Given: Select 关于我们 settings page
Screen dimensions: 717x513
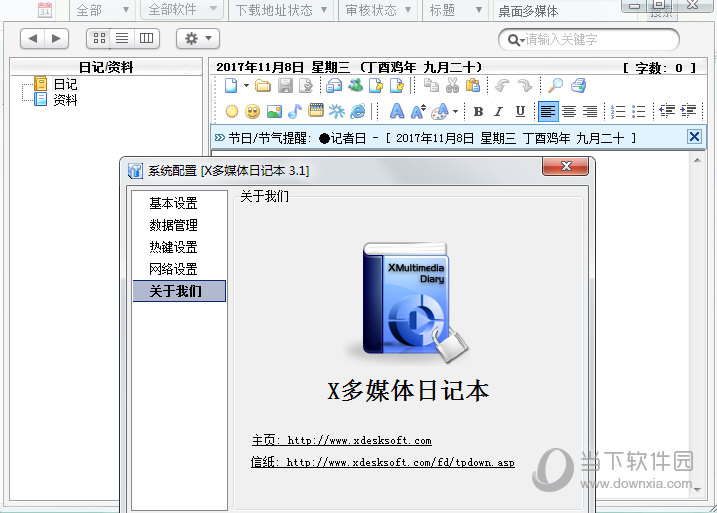Looking at the screenshot, I should (179, 291).
